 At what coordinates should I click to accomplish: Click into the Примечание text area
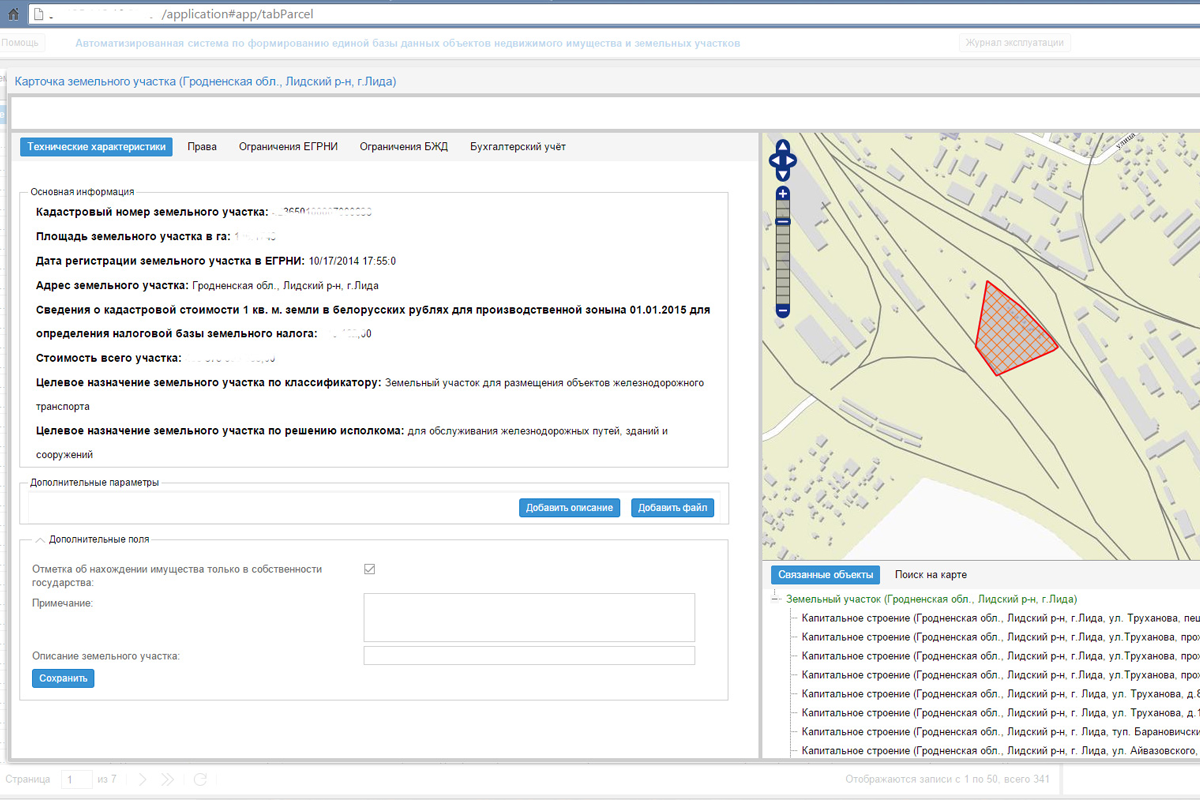click(x=529, y=617)
